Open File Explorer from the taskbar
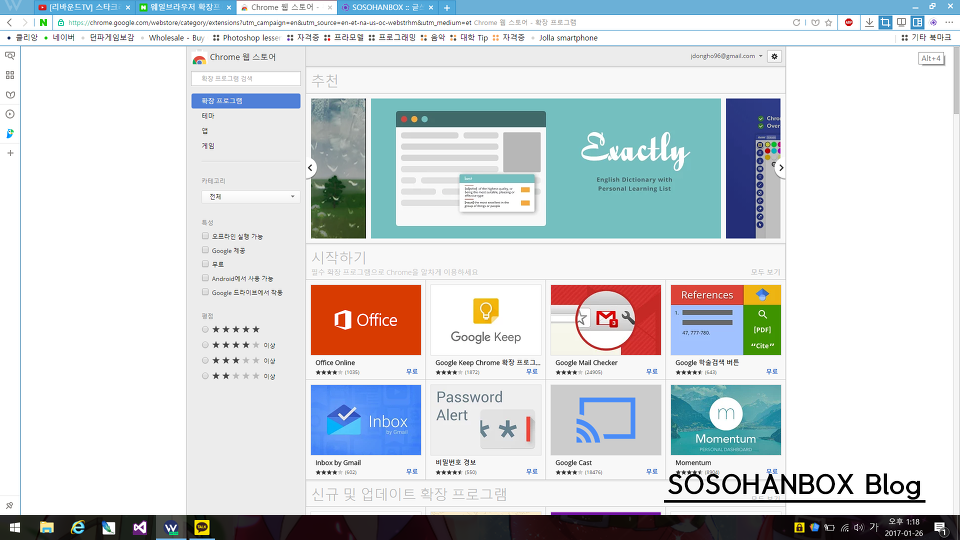This screenshot has height=540, width=960. pos(47,527)
